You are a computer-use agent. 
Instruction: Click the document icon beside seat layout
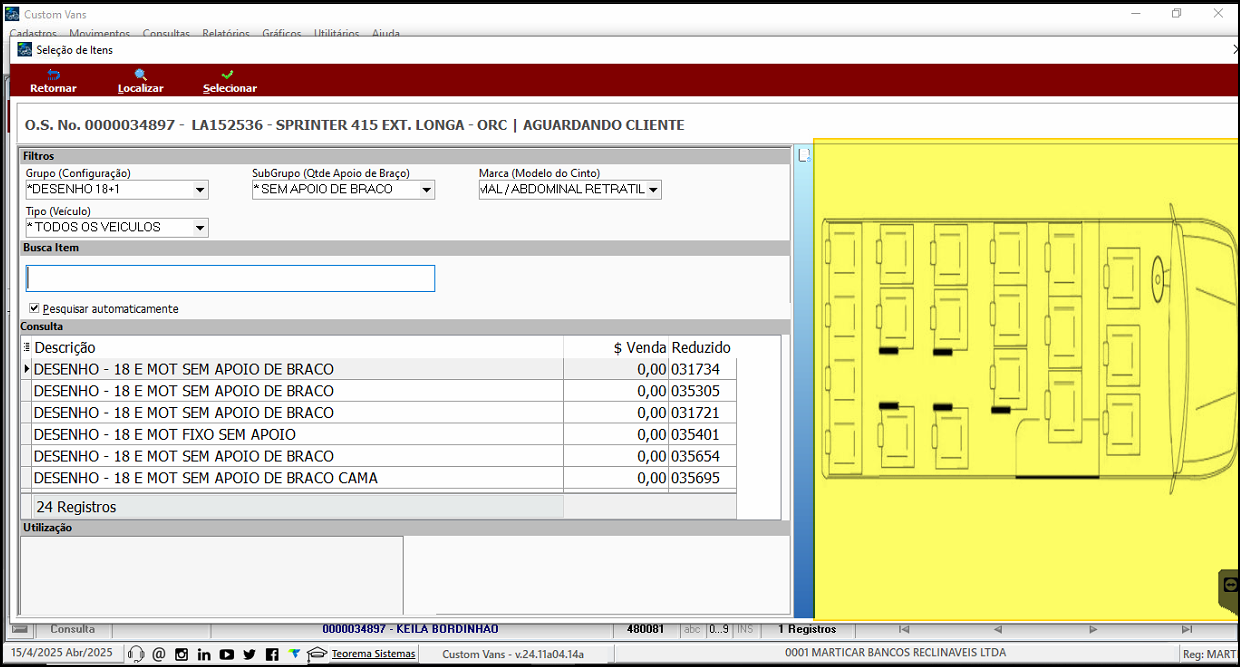tap(803, 155)
